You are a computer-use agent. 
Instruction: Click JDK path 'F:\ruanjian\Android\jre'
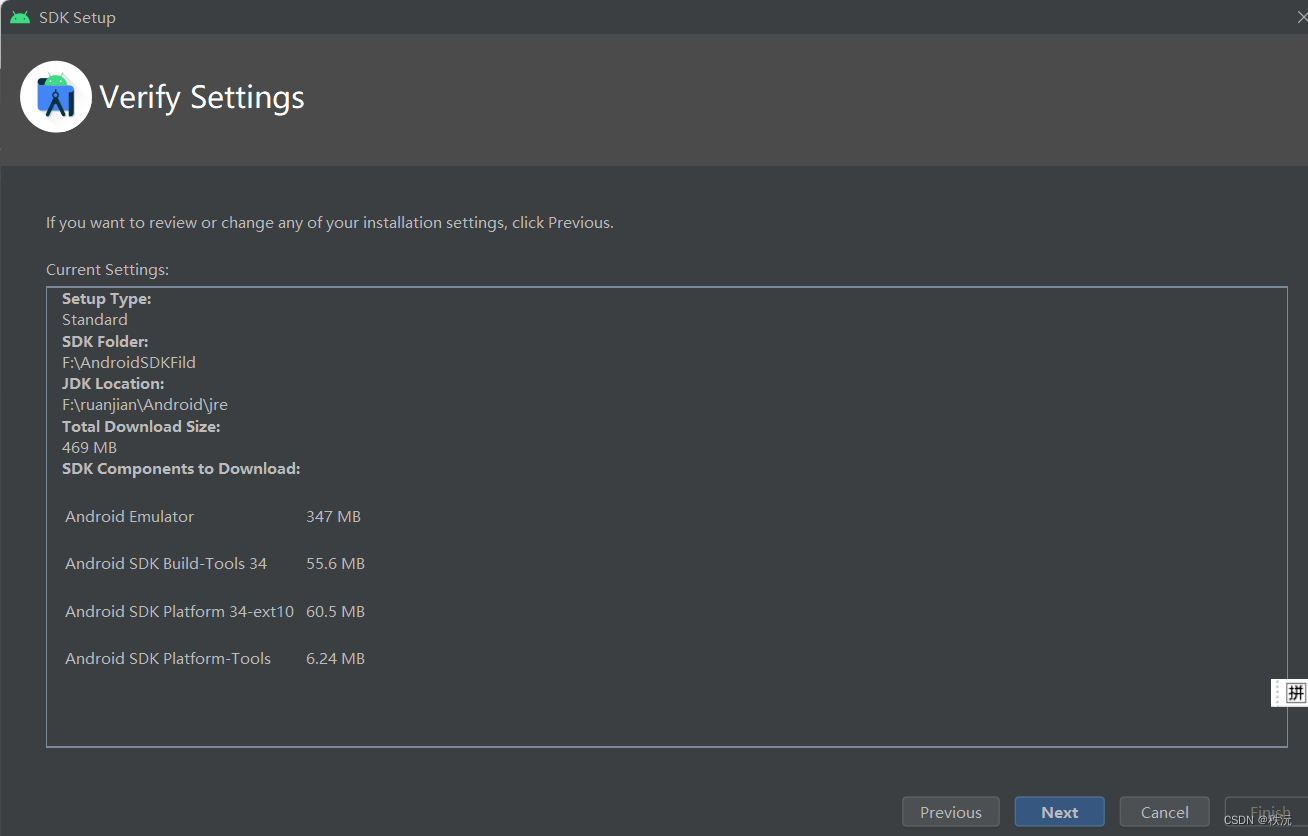pos(145,405)
